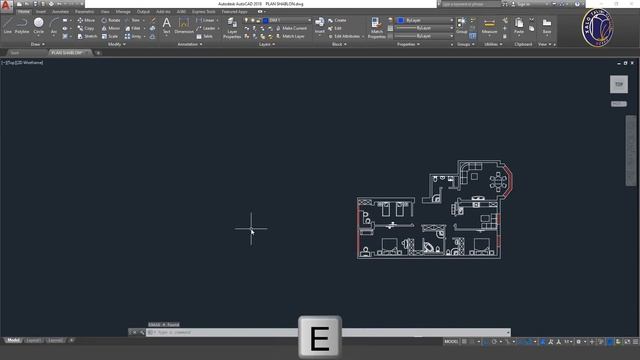Image resolution: width=640 pixels, height=360 pixels.
Task: Open the Parametric ribbon tab
Action: [x=85, y=12]
